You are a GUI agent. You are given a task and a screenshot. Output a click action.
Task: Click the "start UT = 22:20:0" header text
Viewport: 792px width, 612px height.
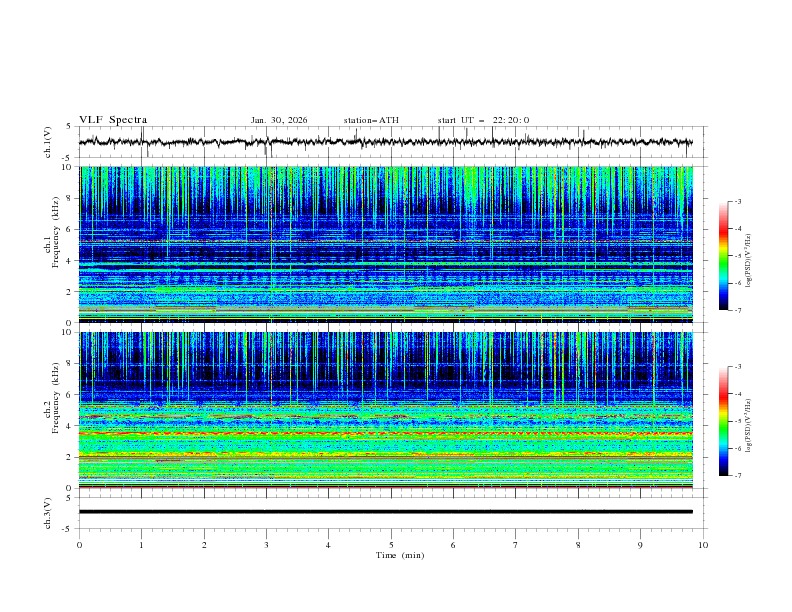point(483,120)
